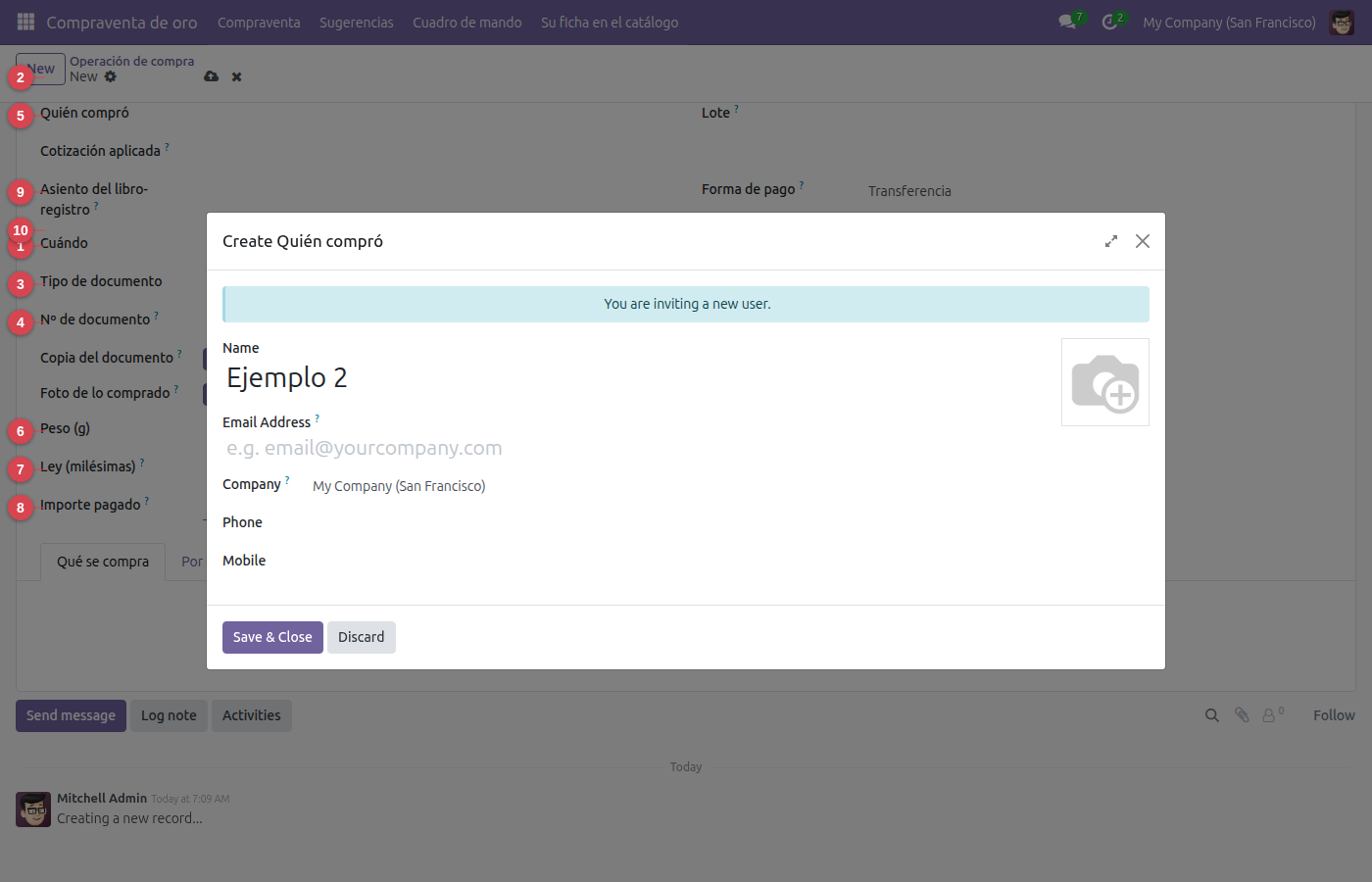The height and width of the screenshot is (882, 1372).
Task: Expand the dialog to full screen
Action: [x=1111, y=241]
